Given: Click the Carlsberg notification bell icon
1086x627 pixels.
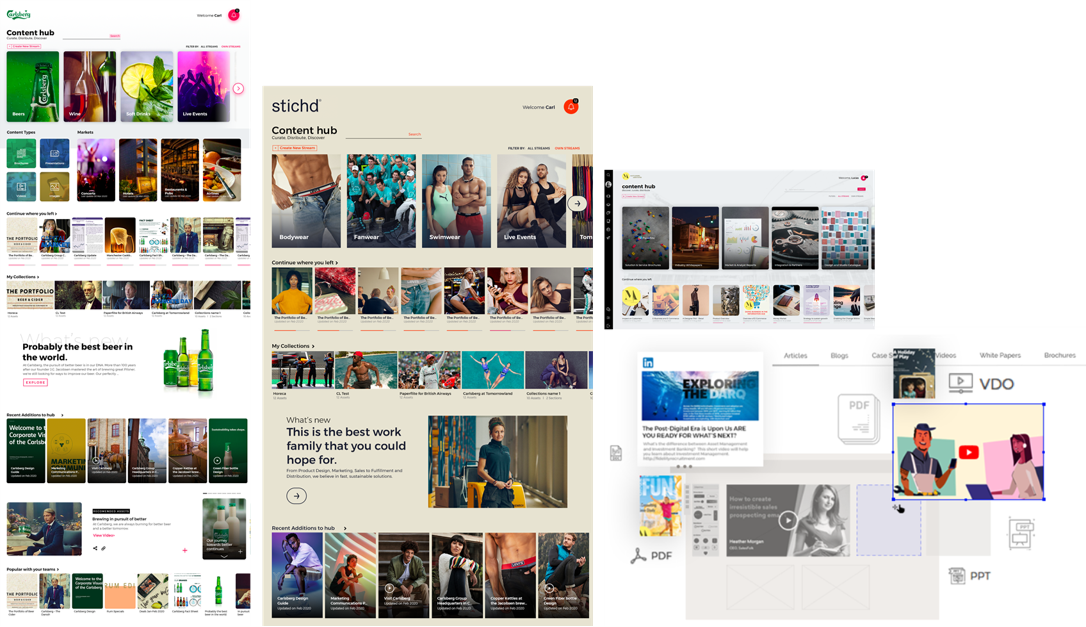Looking at the screenshot, I should click(234, 15).
